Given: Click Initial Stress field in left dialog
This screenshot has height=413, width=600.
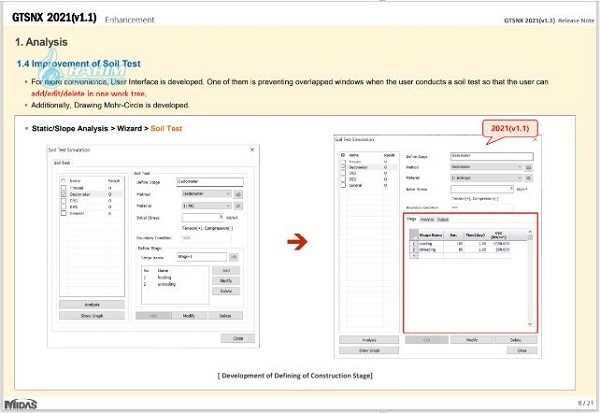Looking at the screenshot, I should point(203,217).
